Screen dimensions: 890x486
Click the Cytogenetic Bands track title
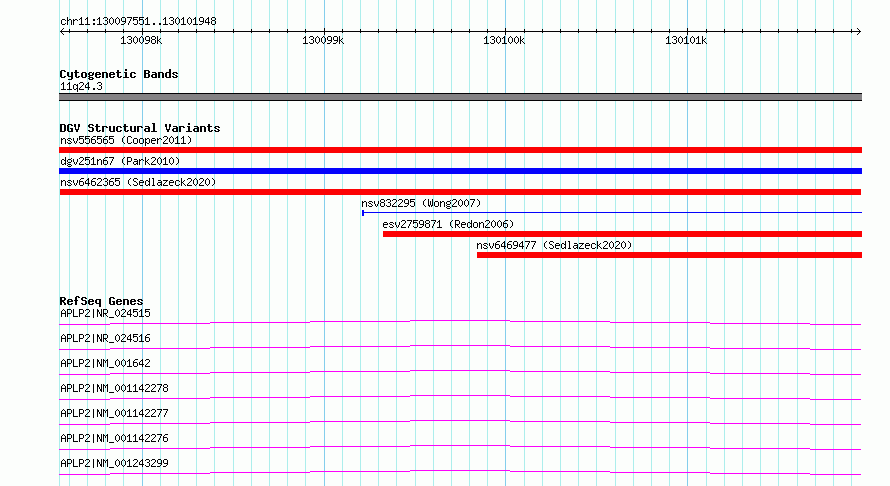119,74
